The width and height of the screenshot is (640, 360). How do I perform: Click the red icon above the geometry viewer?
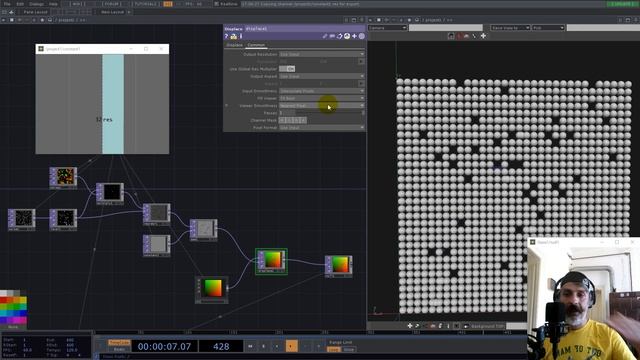[x=459, y=36]
